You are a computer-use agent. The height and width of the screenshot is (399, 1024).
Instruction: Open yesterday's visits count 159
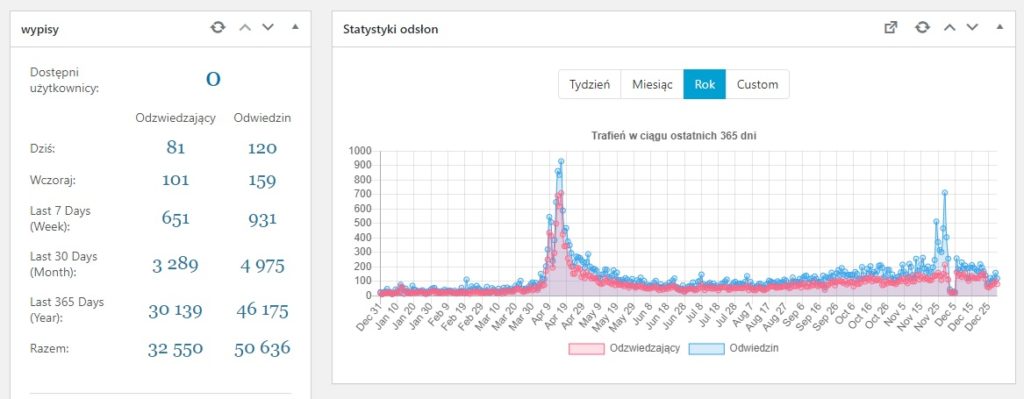point(263,181)
